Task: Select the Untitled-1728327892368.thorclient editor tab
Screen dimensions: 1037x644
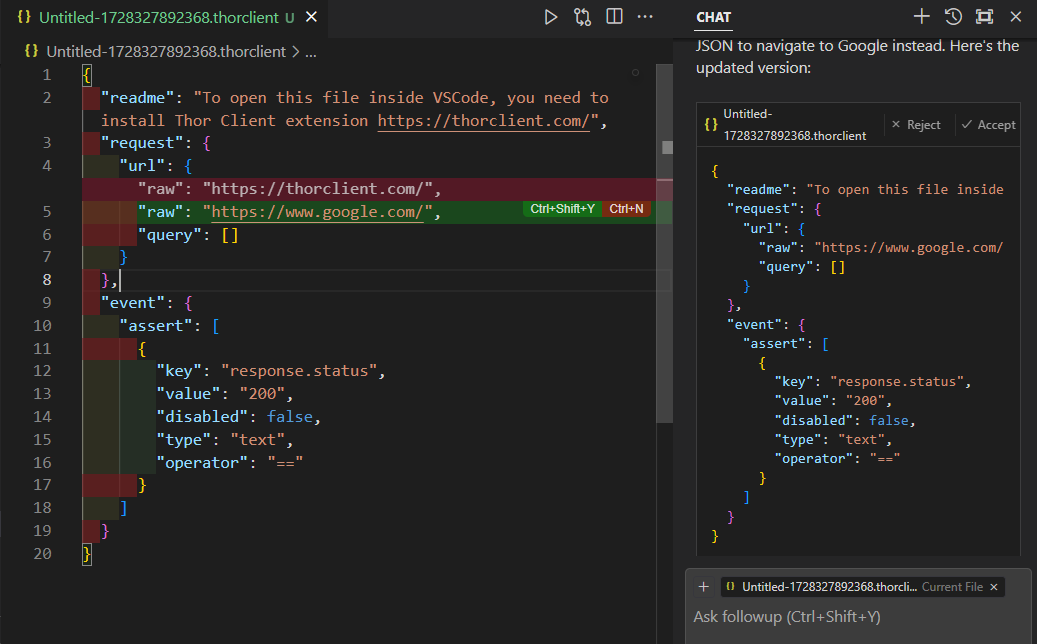Action: (158, 18)
